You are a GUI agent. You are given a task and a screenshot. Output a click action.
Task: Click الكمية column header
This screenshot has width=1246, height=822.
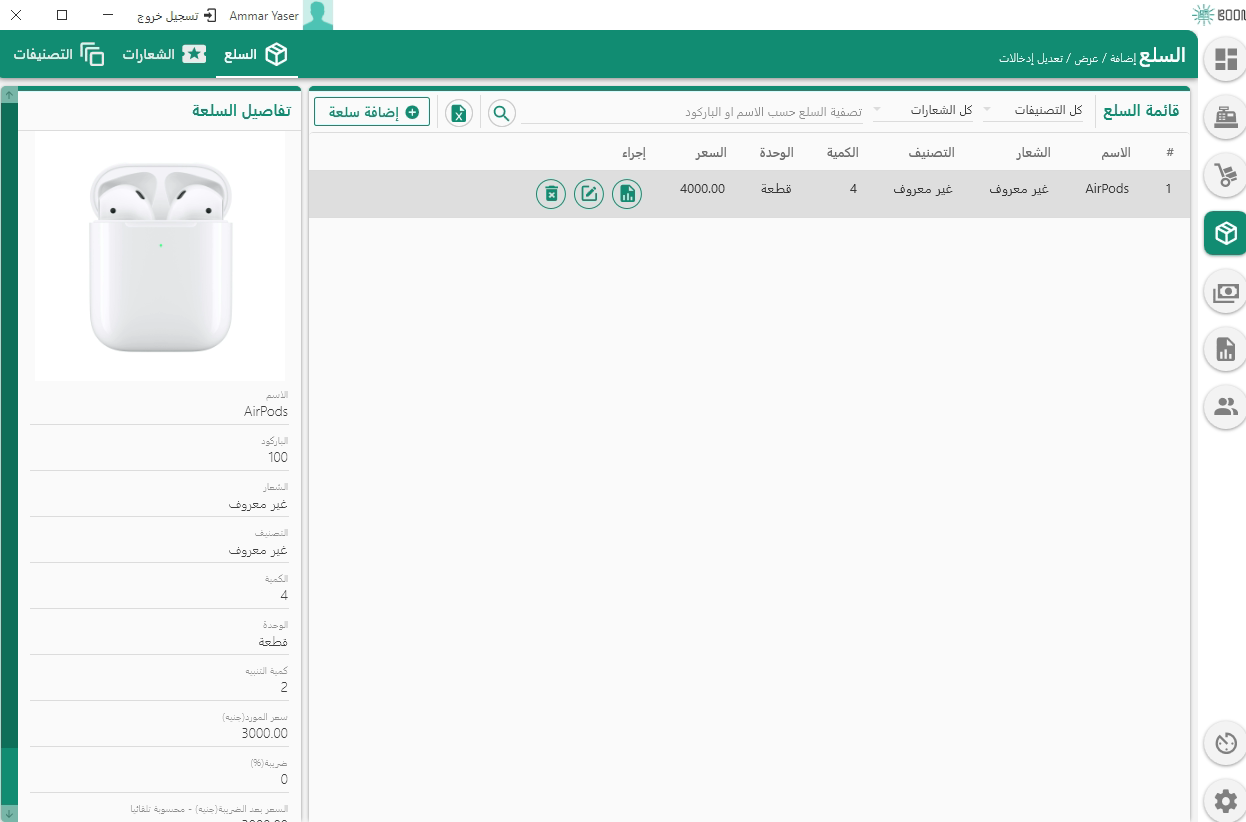(843, 153)
